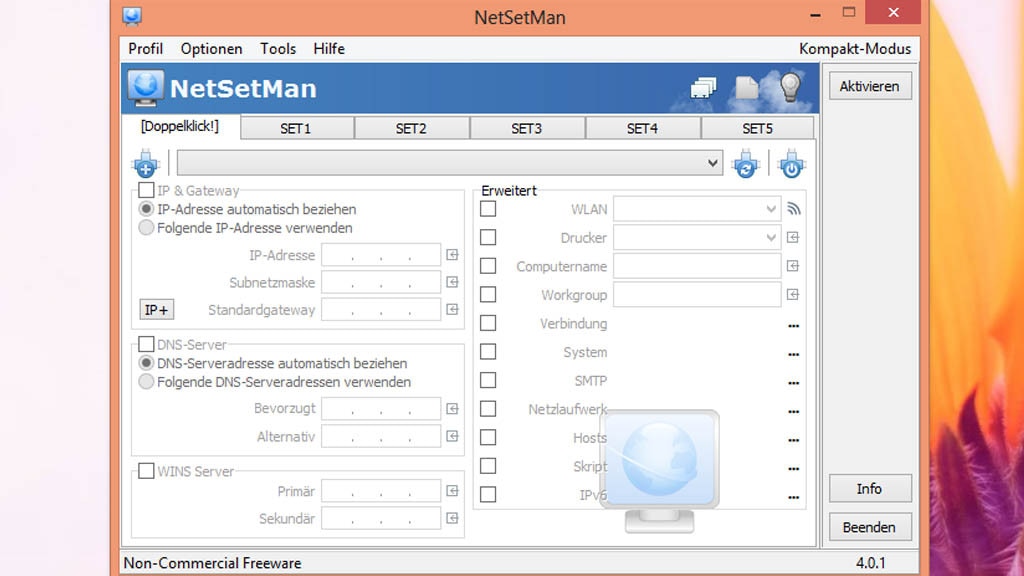This screenshot has height=576, width=1024.
Task: Select the light bulb tips icon
Action: 789,88
